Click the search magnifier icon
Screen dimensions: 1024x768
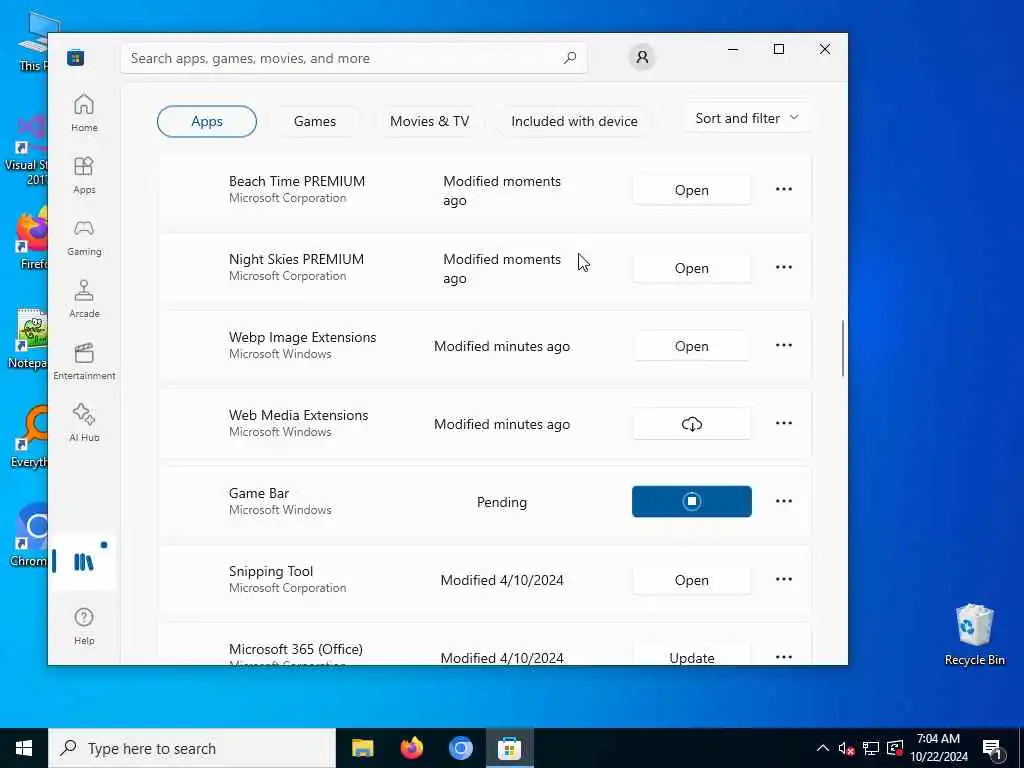pos(569,57)
